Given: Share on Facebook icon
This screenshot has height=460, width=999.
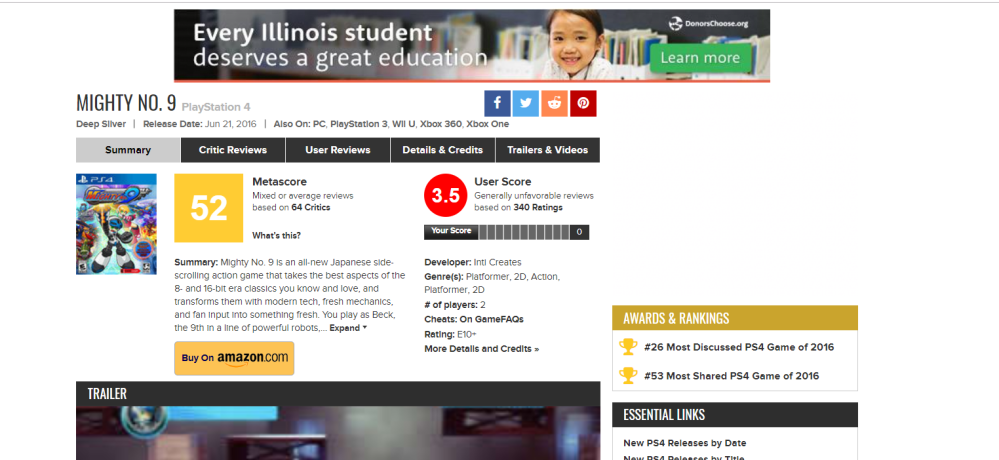Looking at the screenshot, I should point(497,103).
